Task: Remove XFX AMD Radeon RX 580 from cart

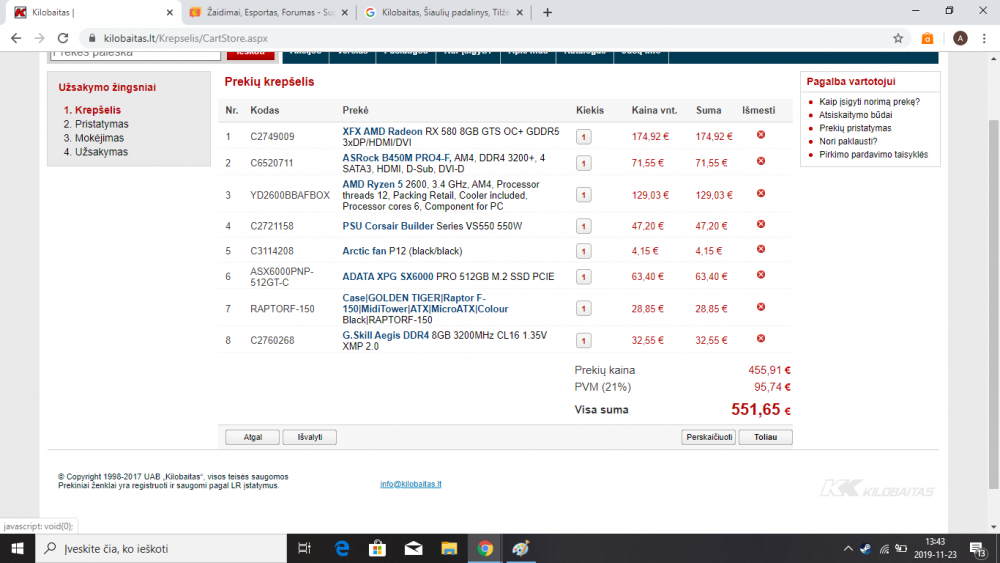Action: [x=761, y=135]
